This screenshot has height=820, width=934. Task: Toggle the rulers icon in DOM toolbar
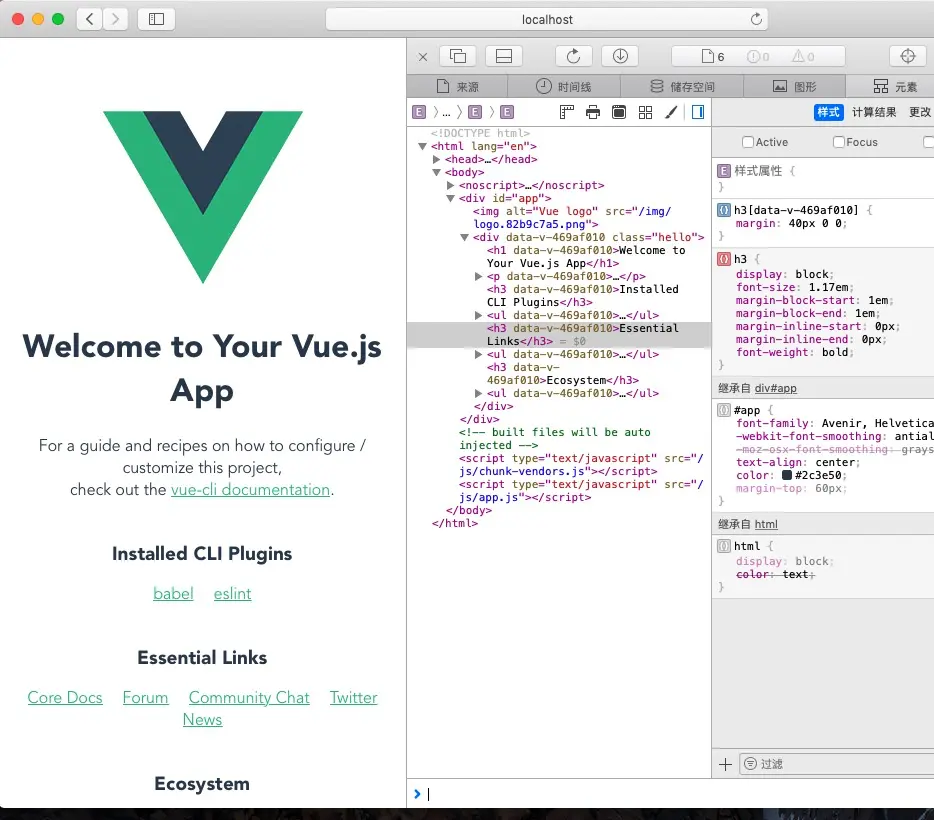point(566,112)
